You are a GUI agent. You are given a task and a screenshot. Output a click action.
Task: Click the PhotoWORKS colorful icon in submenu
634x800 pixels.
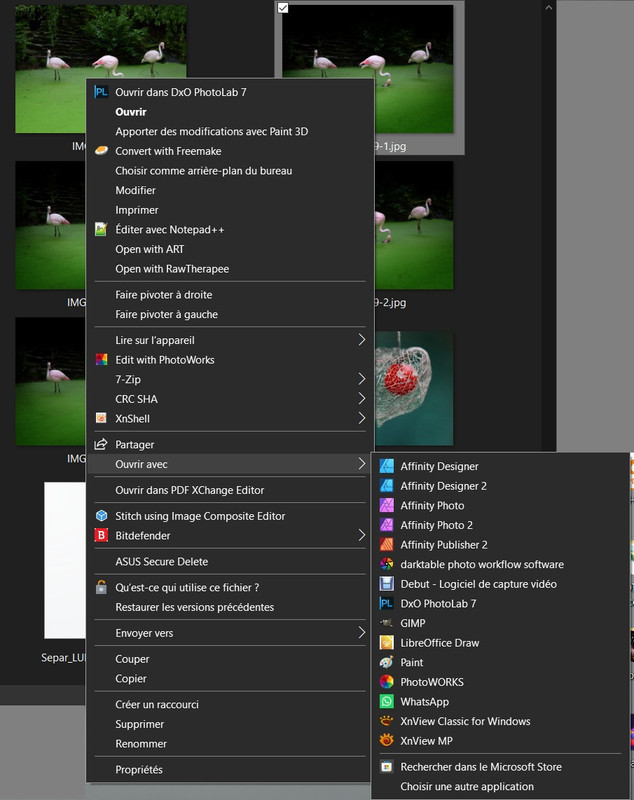(x=387, y=682)
